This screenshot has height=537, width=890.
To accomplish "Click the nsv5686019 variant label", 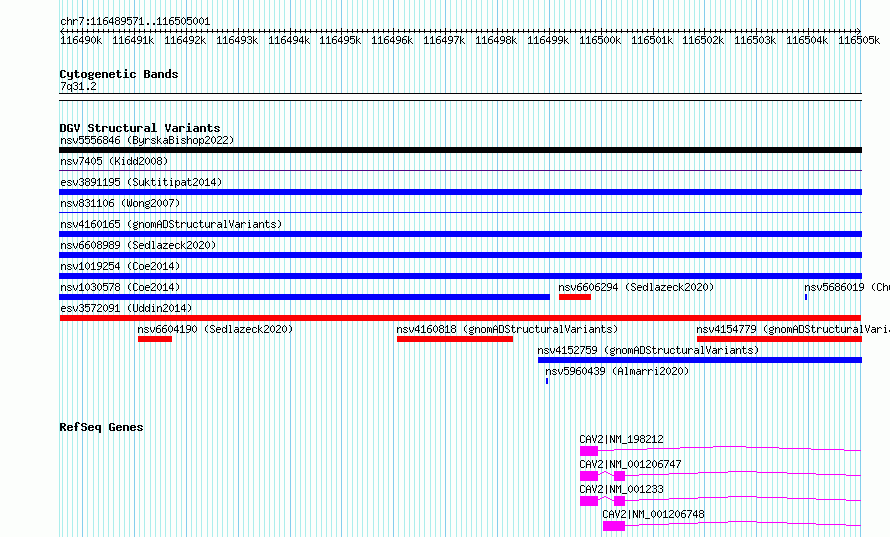I will pos(846,287).
